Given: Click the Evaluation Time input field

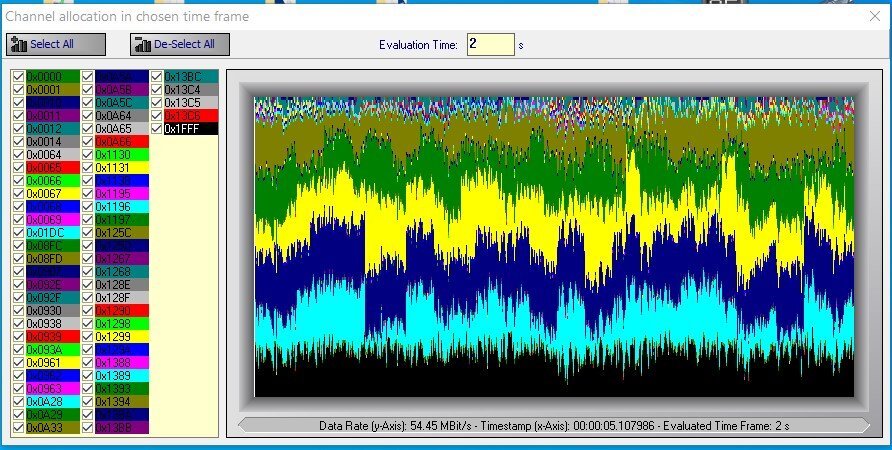Looking at the screenshot, I should (x=490, y=45).
